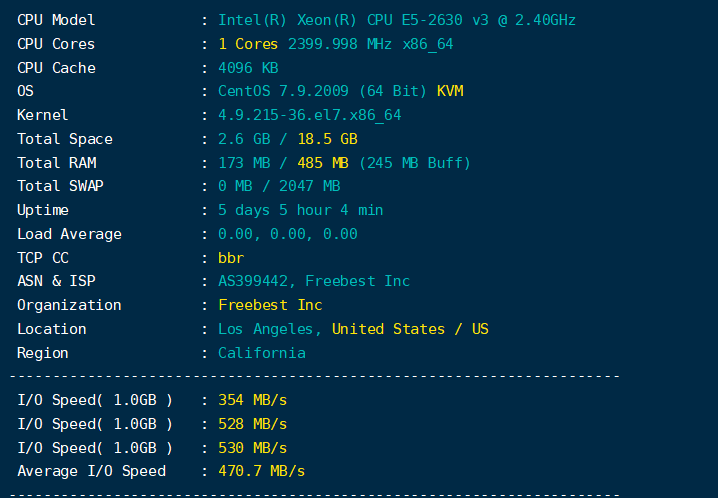Select the 354 MB/s I/O speed result
This screenshot has width=718, height=498.
point(252,400)
